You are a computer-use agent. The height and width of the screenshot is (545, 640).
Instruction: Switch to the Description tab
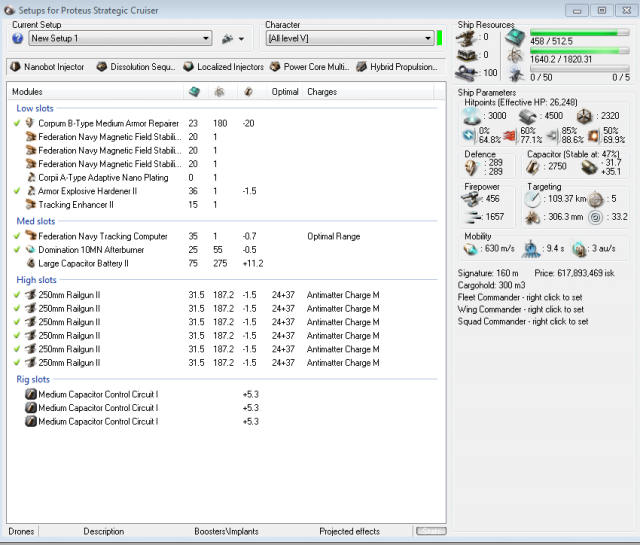tap(104, 531)
